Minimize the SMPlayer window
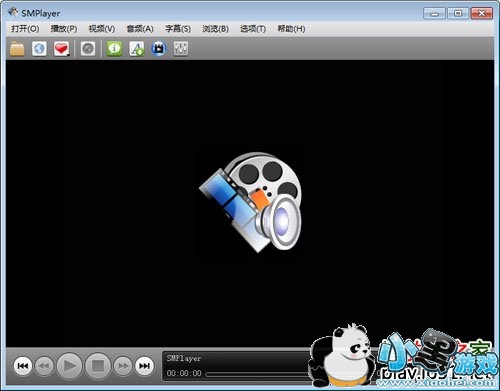500x391 pixels. click(434, 13)
